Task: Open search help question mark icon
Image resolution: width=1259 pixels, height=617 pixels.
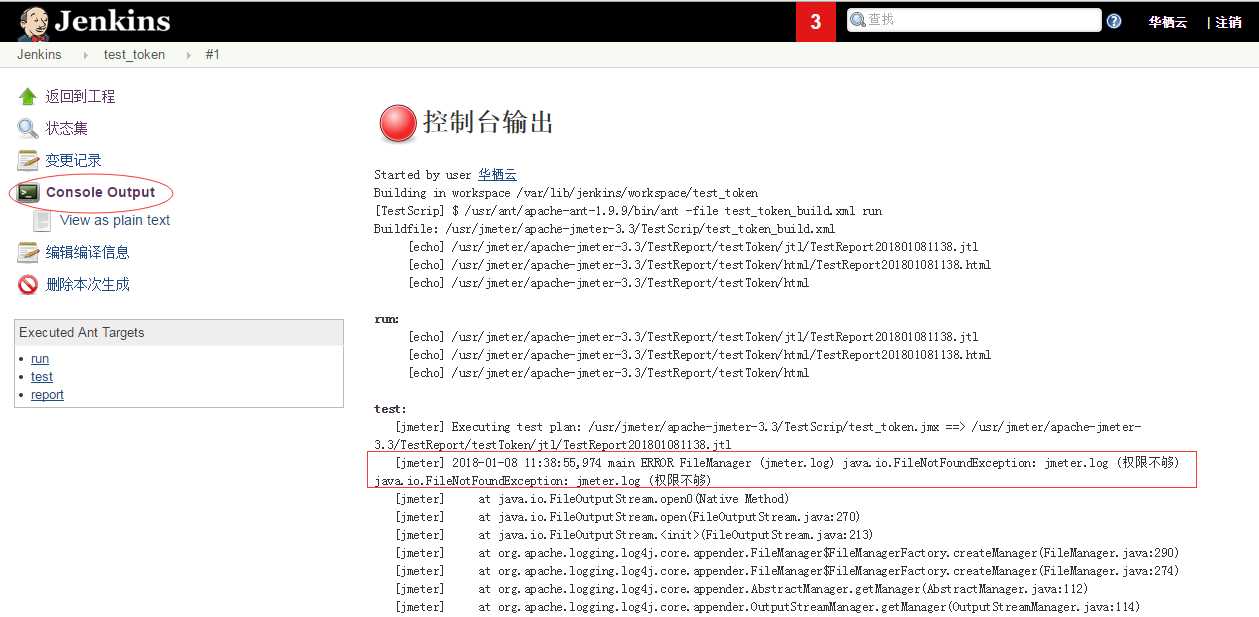Action: [x=1114, y=21]
